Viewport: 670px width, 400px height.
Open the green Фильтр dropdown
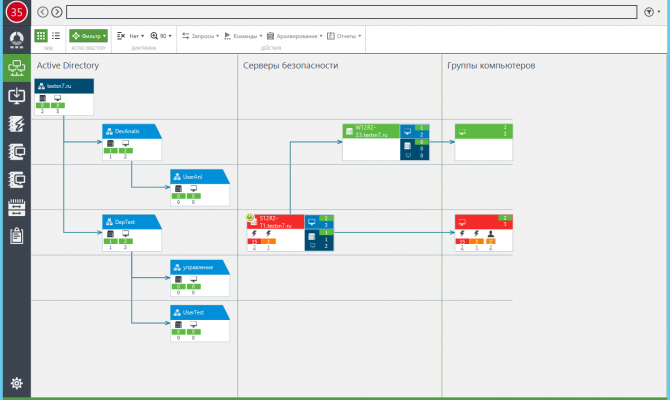pyautogui.click(x=88, y=36)
